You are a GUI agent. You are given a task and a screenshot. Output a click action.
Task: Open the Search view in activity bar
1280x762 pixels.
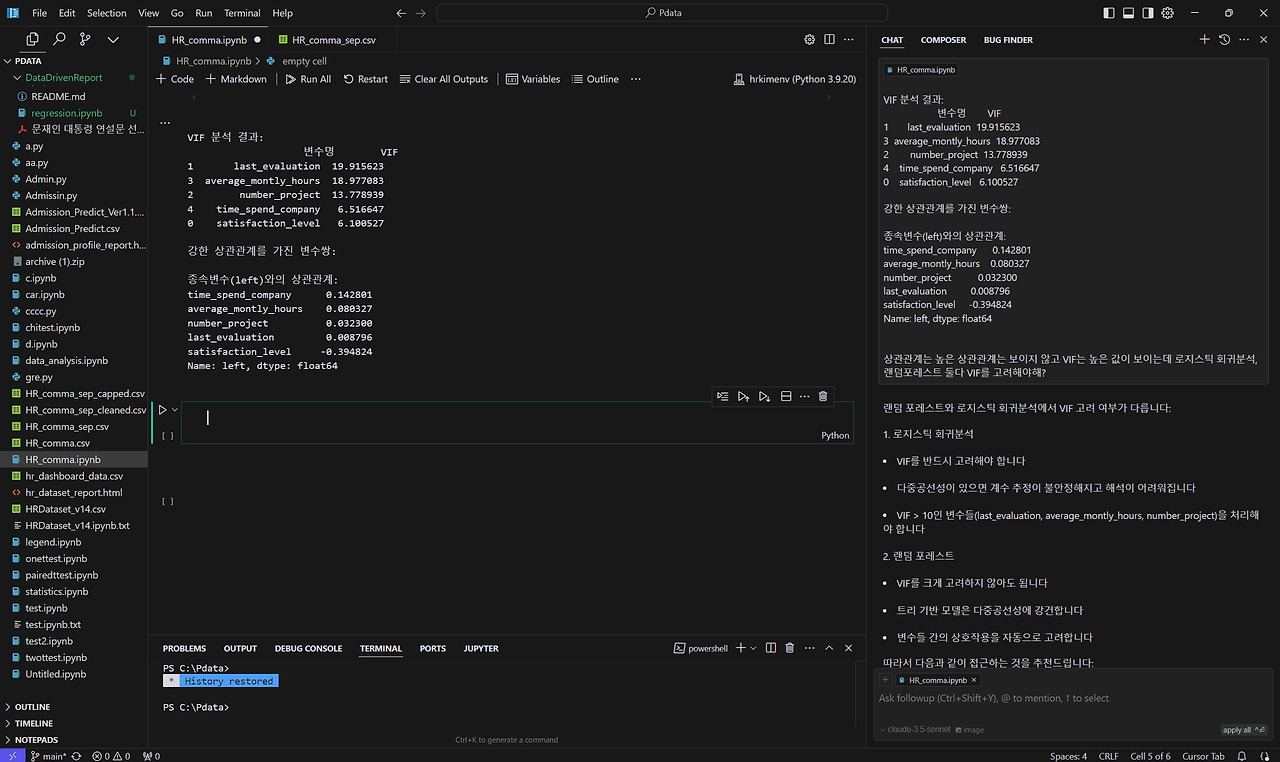[59, 39]
